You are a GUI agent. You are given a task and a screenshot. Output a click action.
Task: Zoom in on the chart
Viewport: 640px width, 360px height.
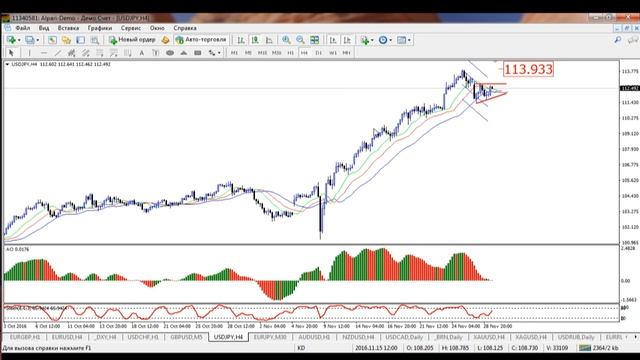click(x=286, y=40)
